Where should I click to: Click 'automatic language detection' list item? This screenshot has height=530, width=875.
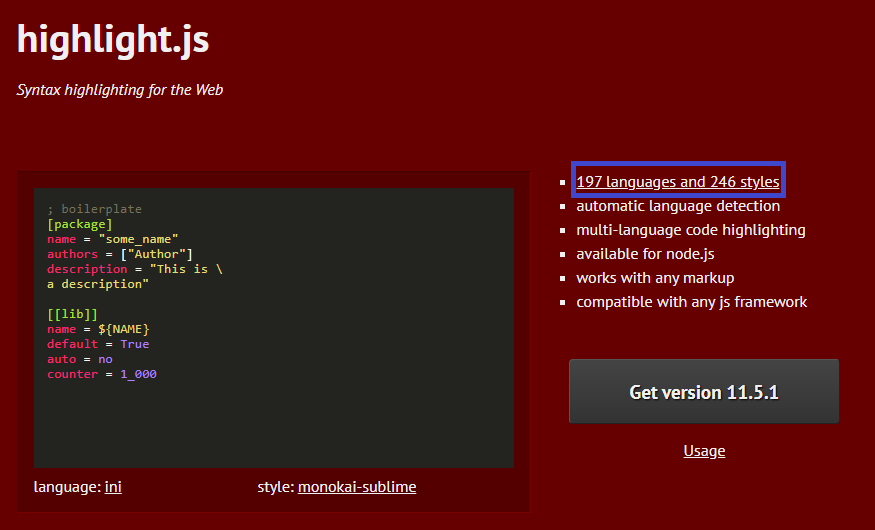[x=678, y=206]
